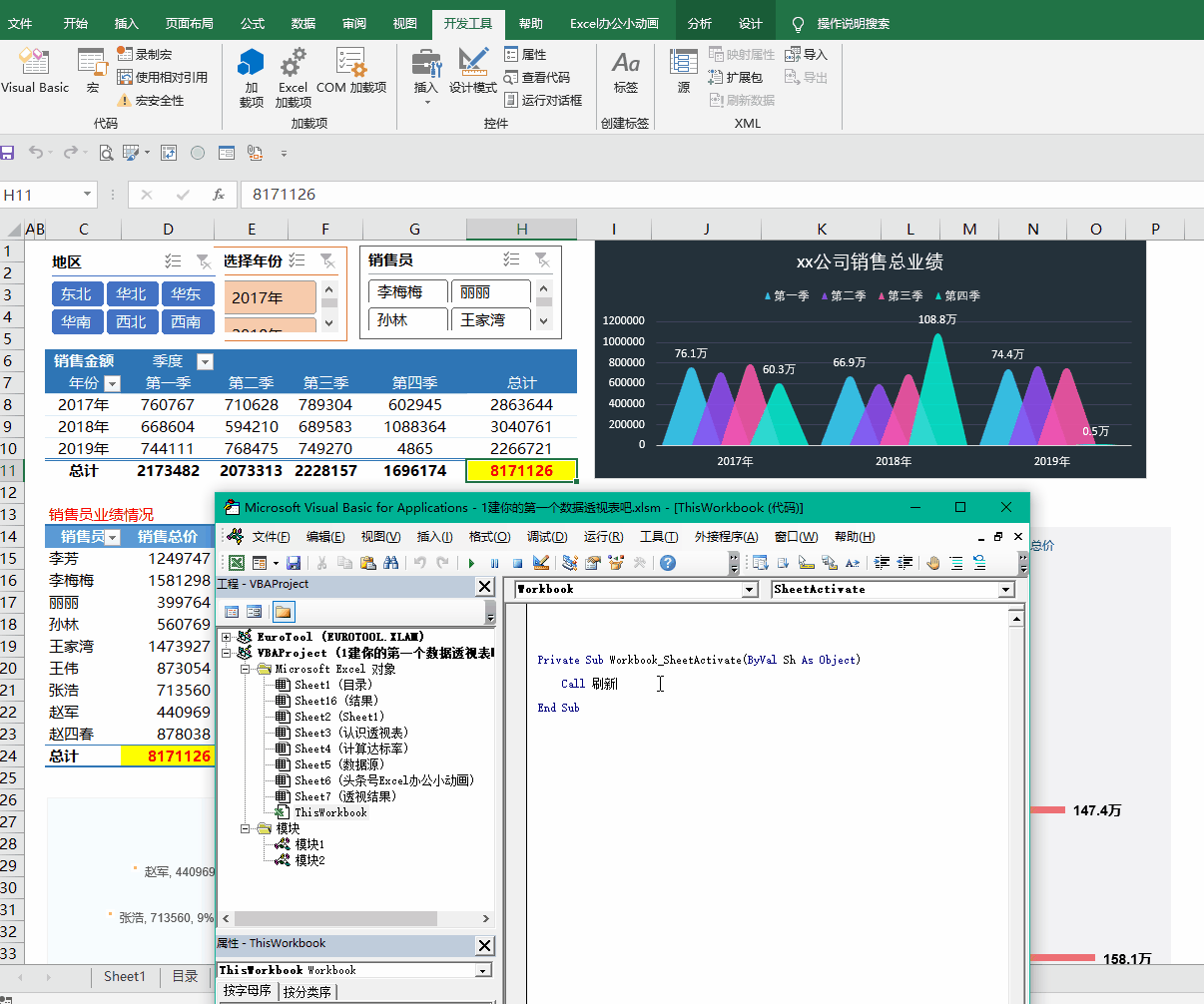The height and width of the screenshot is (1004, 1204).
Task: Switch to the 数据 ribbon tab
Action: [302, 23]
